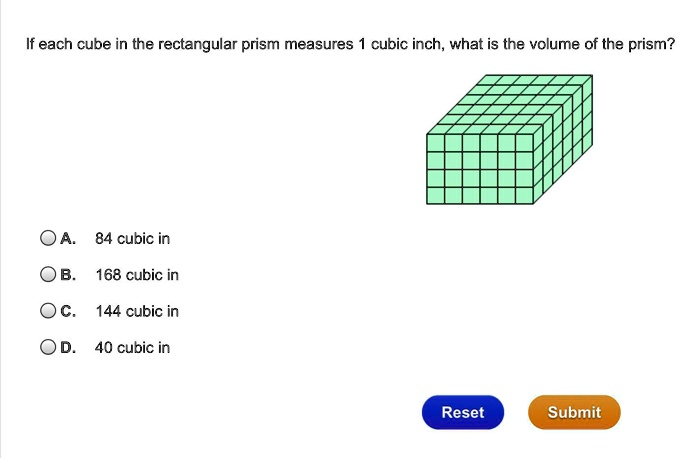Viewport: 679px width, 458px height.
Task: Click the '168 cubic in' answer text
Action: (137, 275)
